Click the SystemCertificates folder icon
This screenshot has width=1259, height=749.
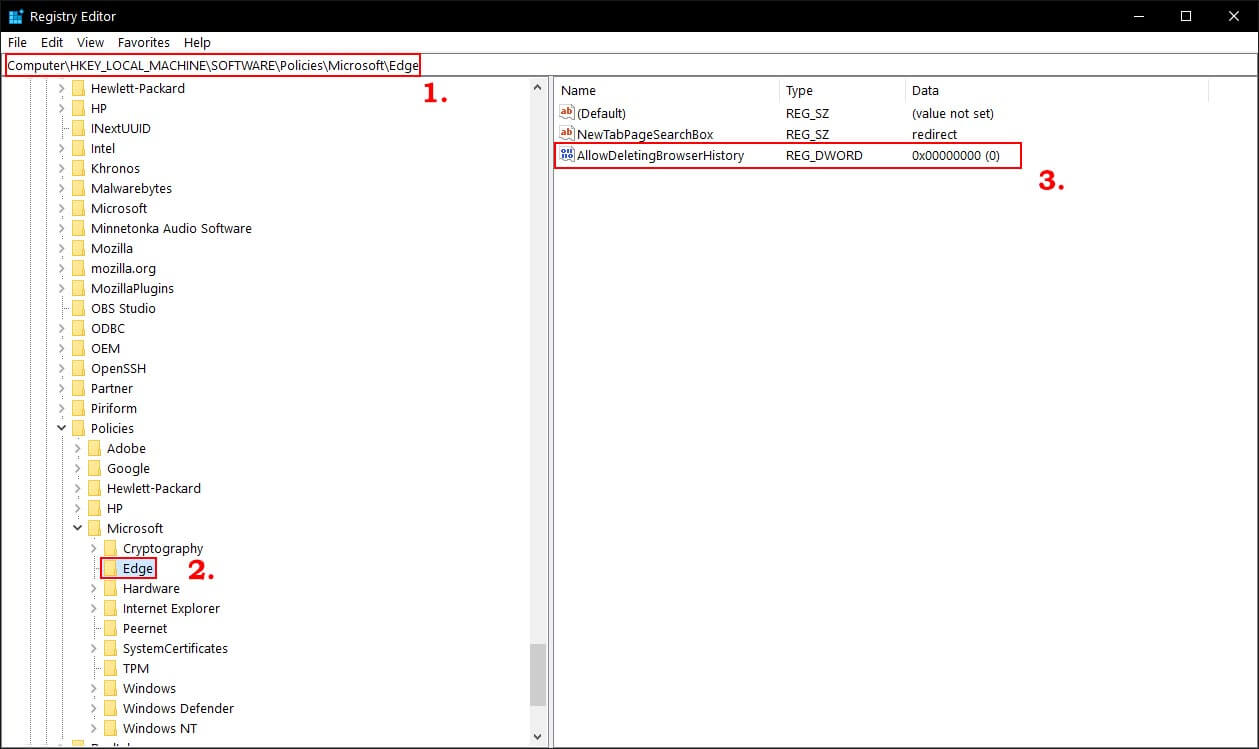(111, 648)
